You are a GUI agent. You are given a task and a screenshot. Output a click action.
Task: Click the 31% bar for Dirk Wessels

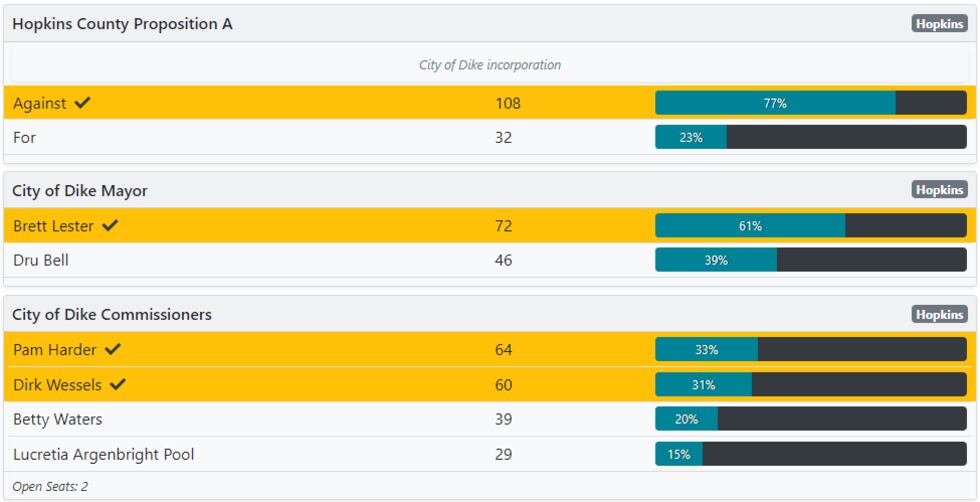(811, 384)
